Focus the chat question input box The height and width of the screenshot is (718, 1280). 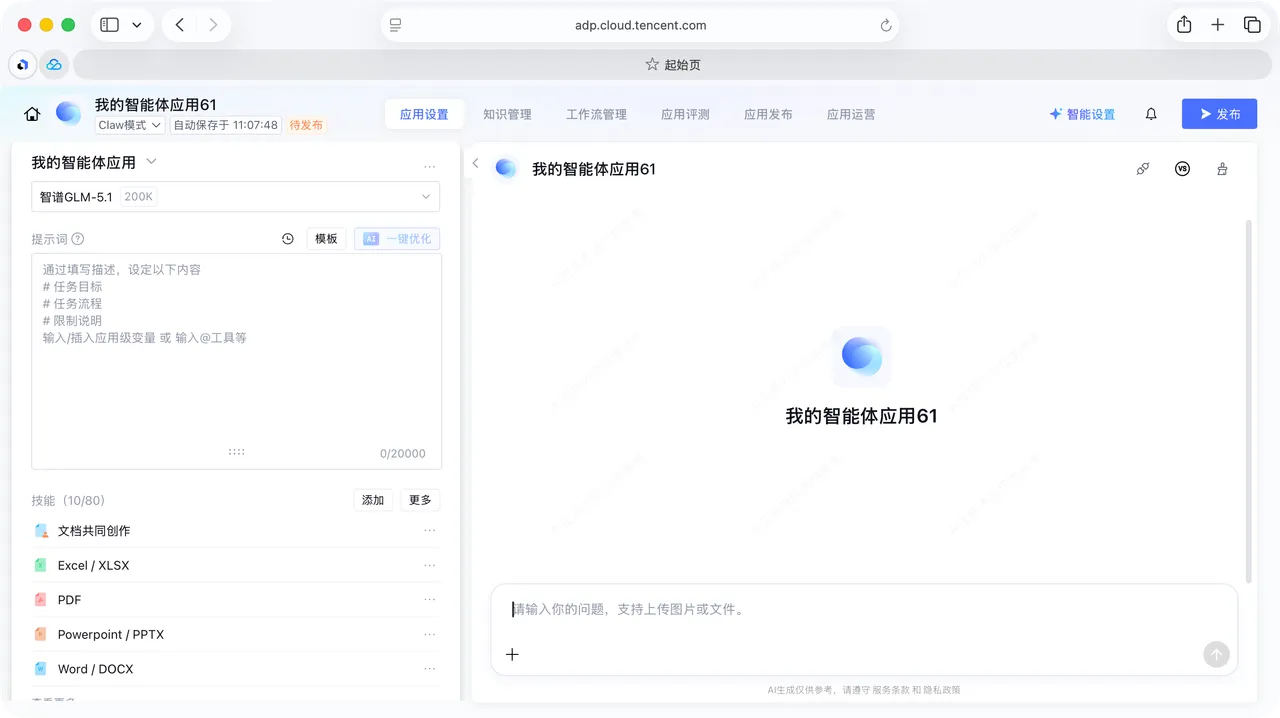pos(863,609)
